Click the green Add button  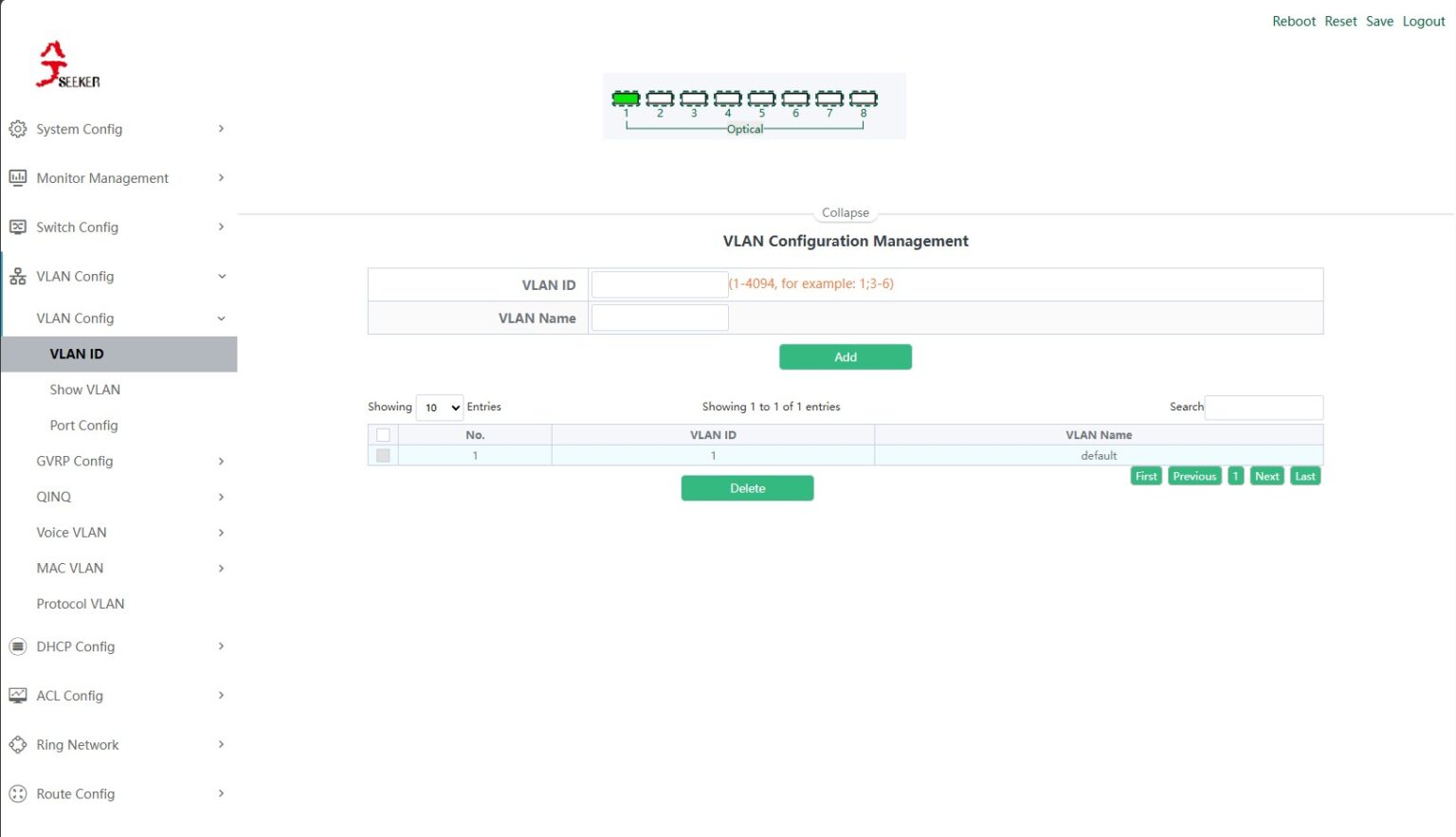[x=846, y=357]
